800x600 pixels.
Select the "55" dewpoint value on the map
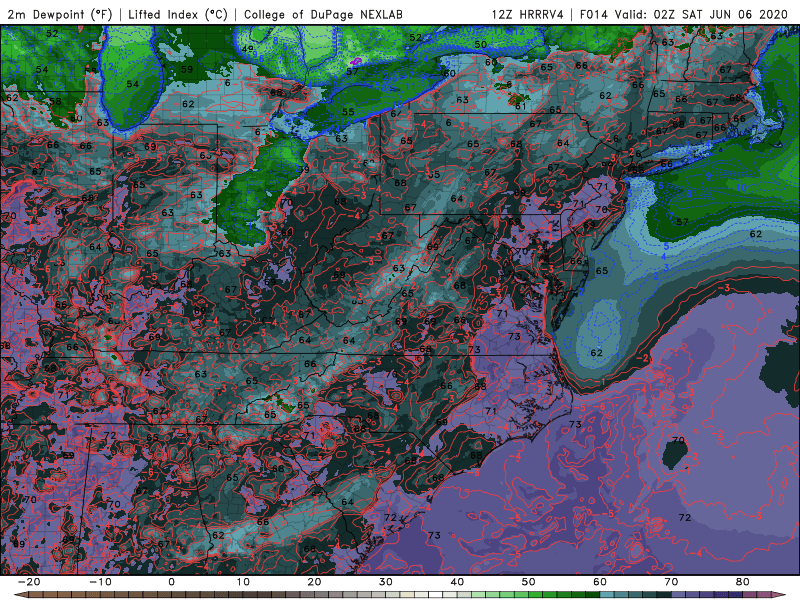tap(348, 112)
